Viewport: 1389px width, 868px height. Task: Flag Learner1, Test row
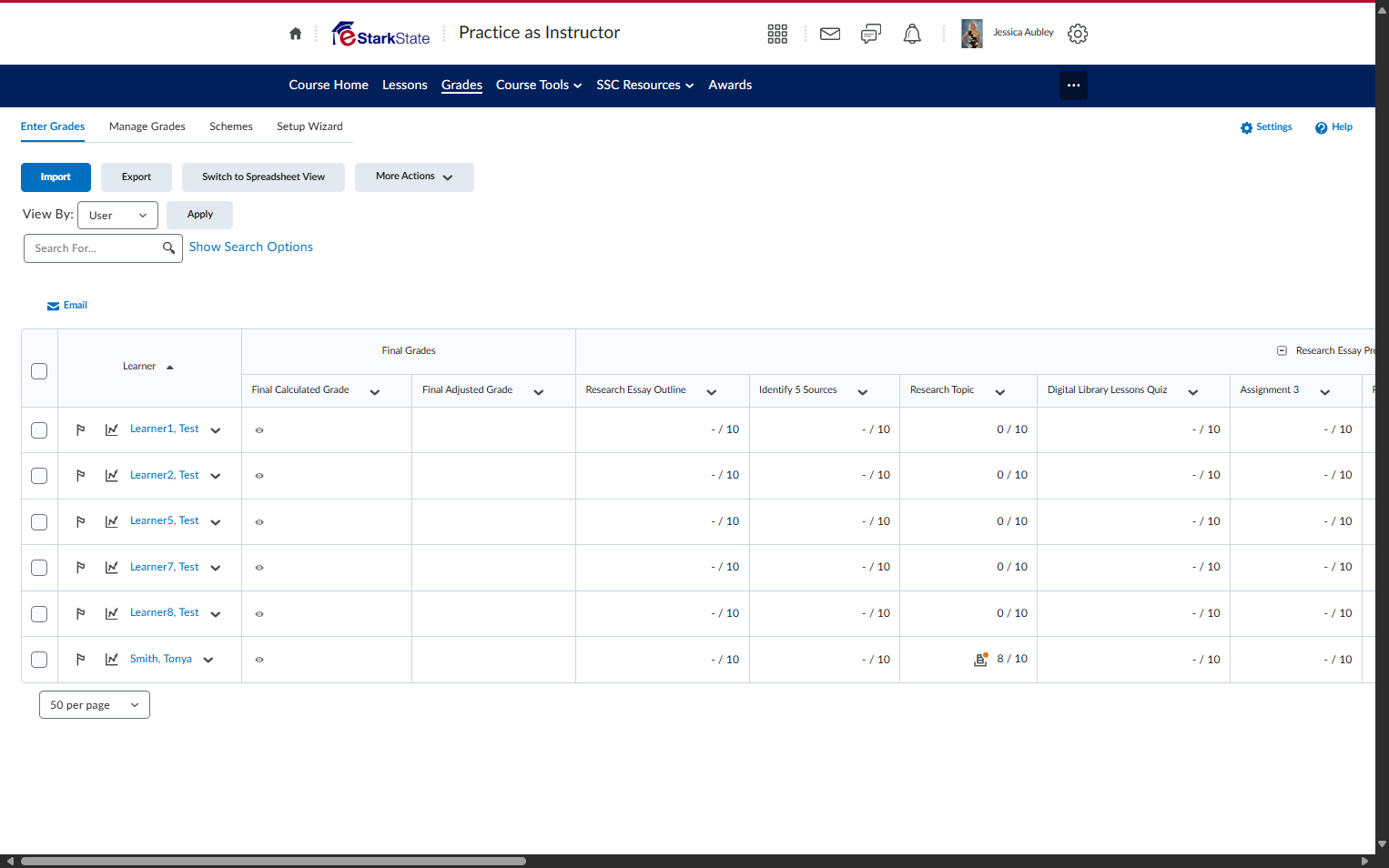[x=80, y=429]
